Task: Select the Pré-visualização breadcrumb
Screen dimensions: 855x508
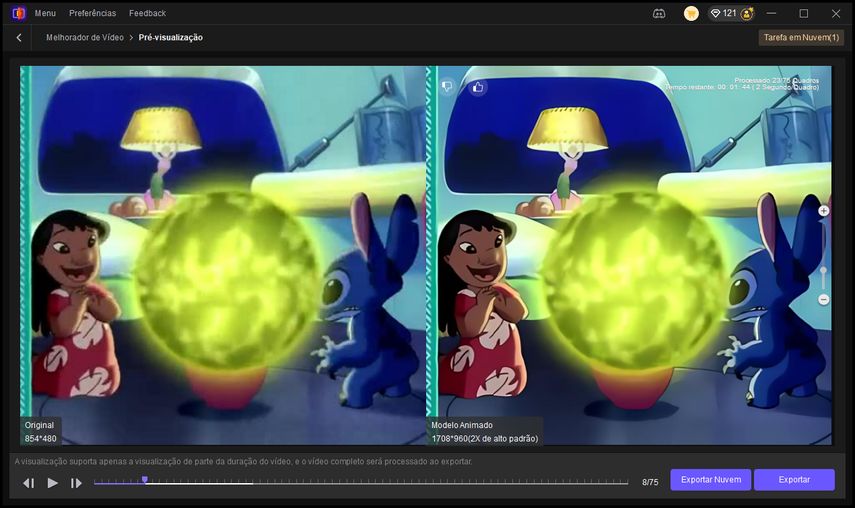Action: click(x=171, y=38)
